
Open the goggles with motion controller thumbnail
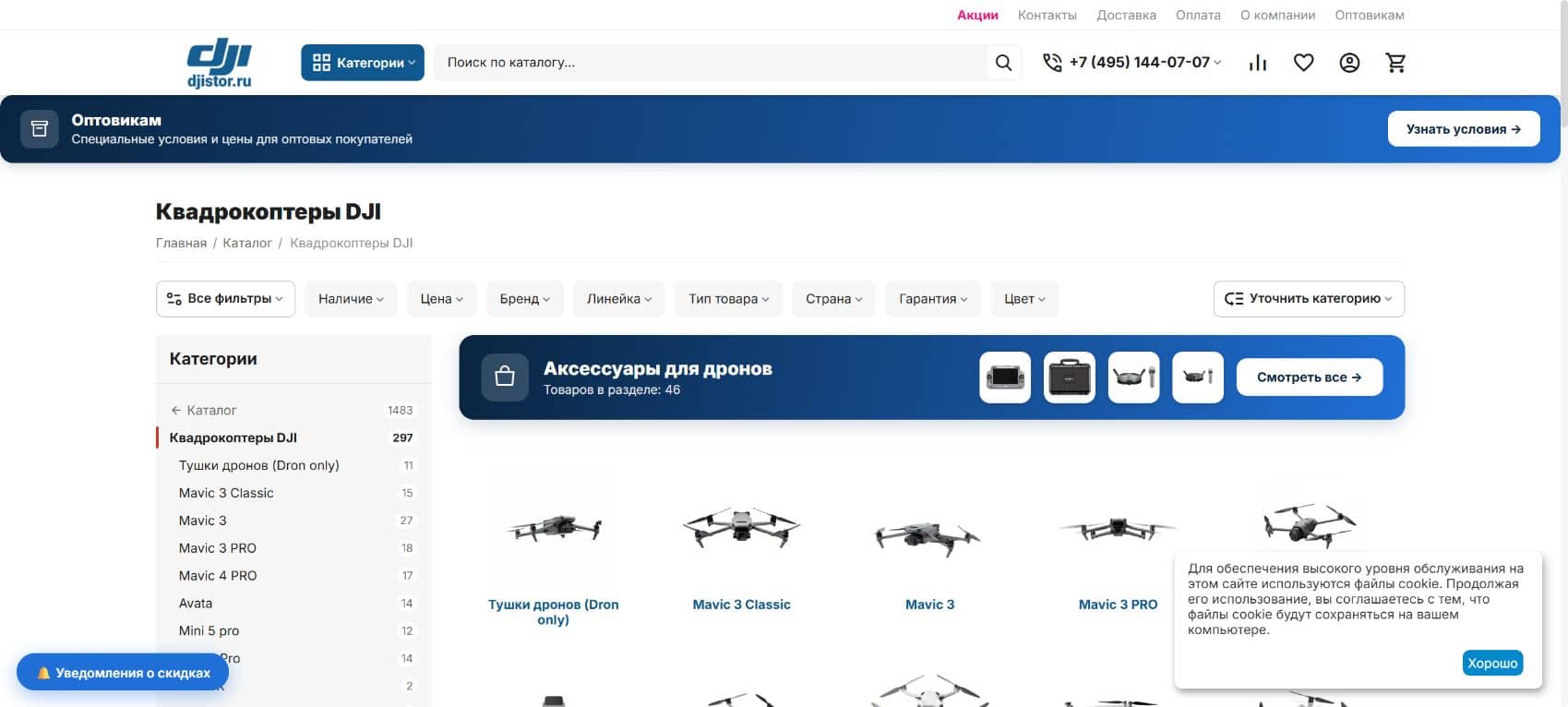(1134, 377)
